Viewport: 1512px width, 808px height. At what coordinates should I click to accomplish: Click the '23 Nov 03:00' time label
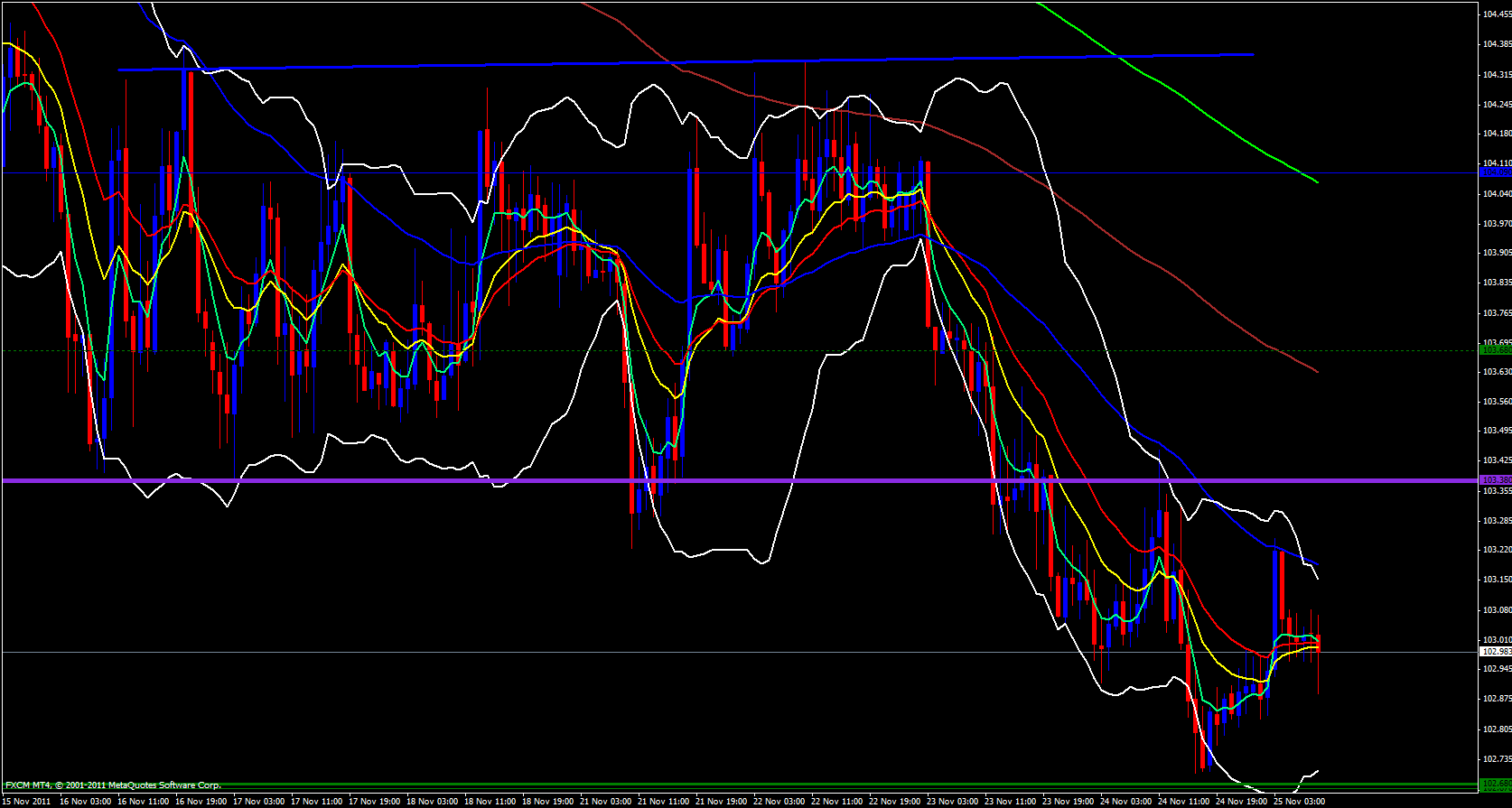click(951, 801)
